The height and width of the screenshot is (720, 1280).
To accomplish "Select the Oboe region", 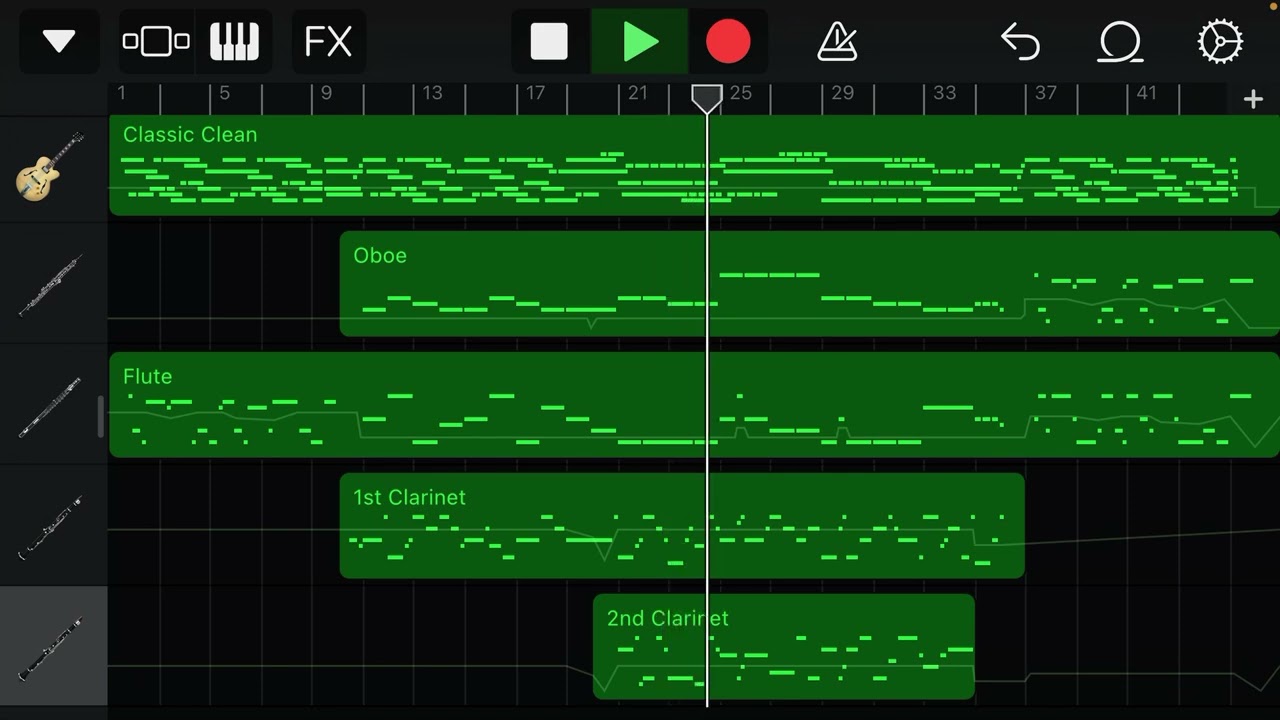I will (x=810, y=284).
